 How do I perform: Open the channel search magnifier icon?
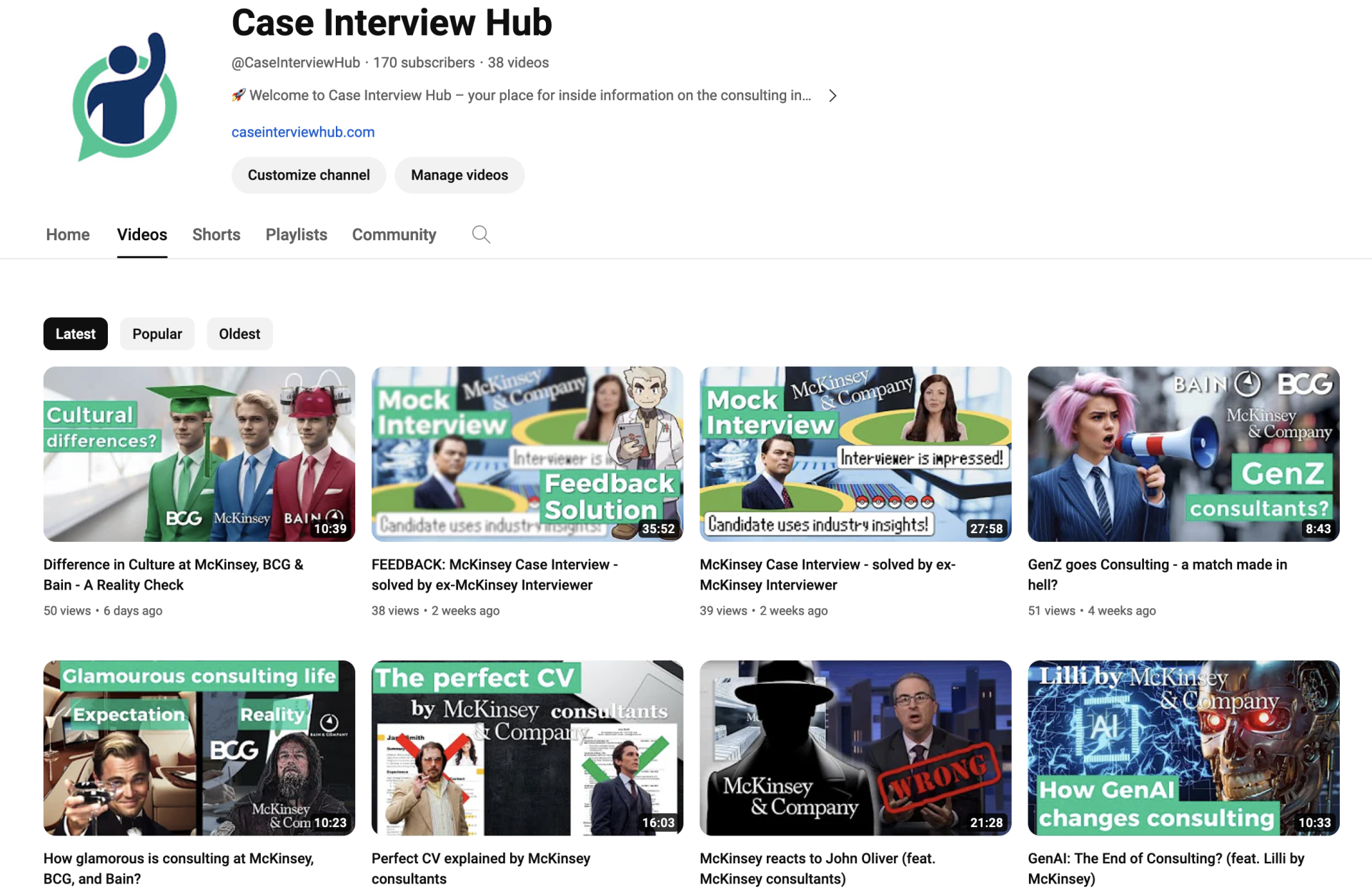481,234
